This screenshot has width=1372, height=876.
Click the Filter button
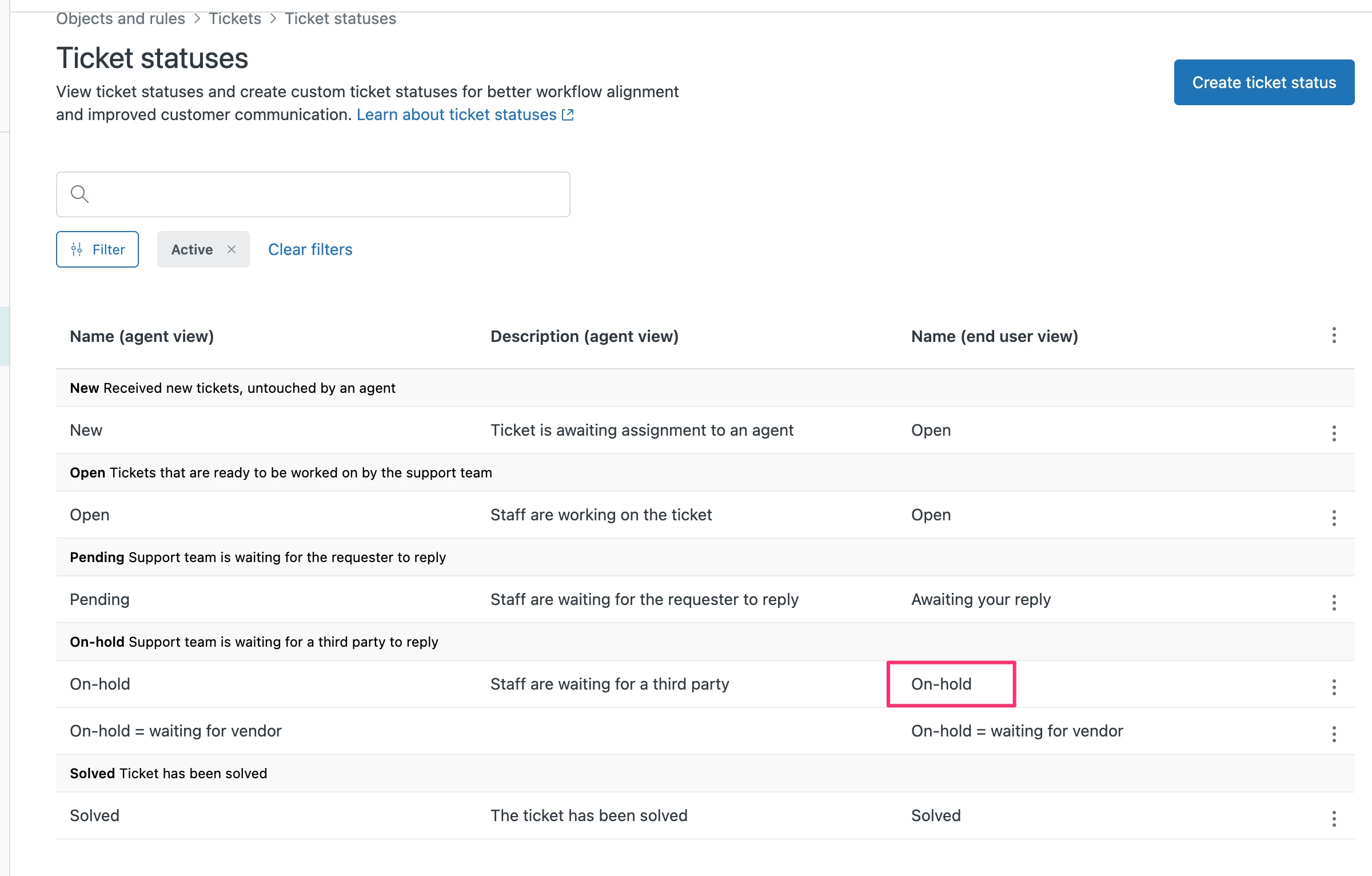[x=97, y=249]
